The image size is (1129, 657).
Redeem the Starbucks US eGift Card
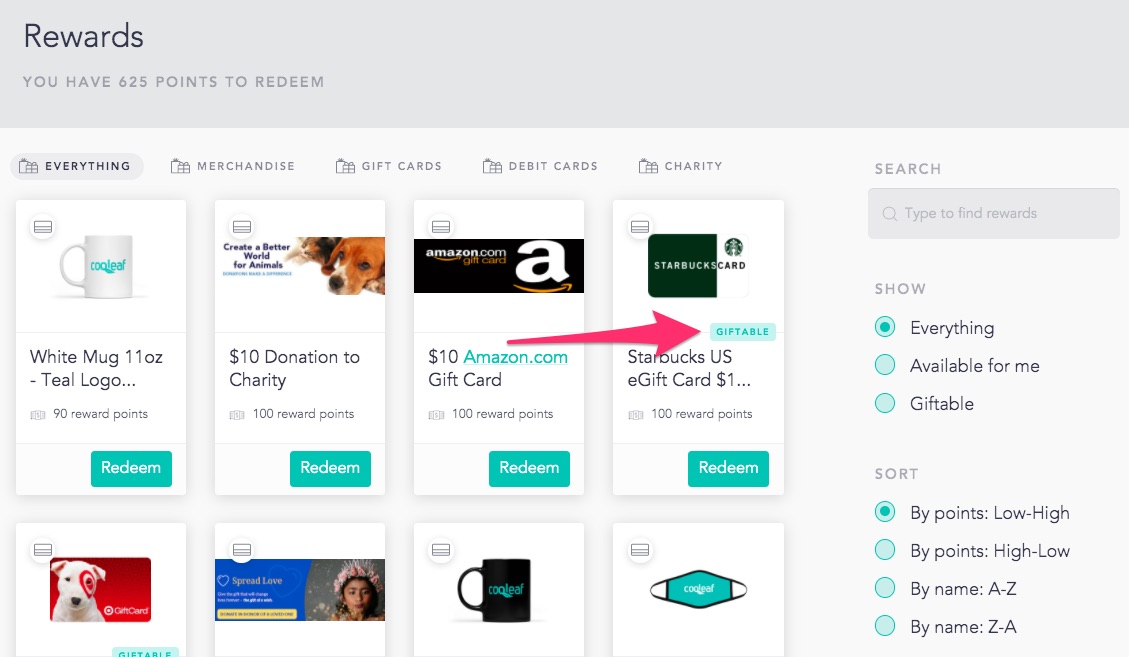728,468
